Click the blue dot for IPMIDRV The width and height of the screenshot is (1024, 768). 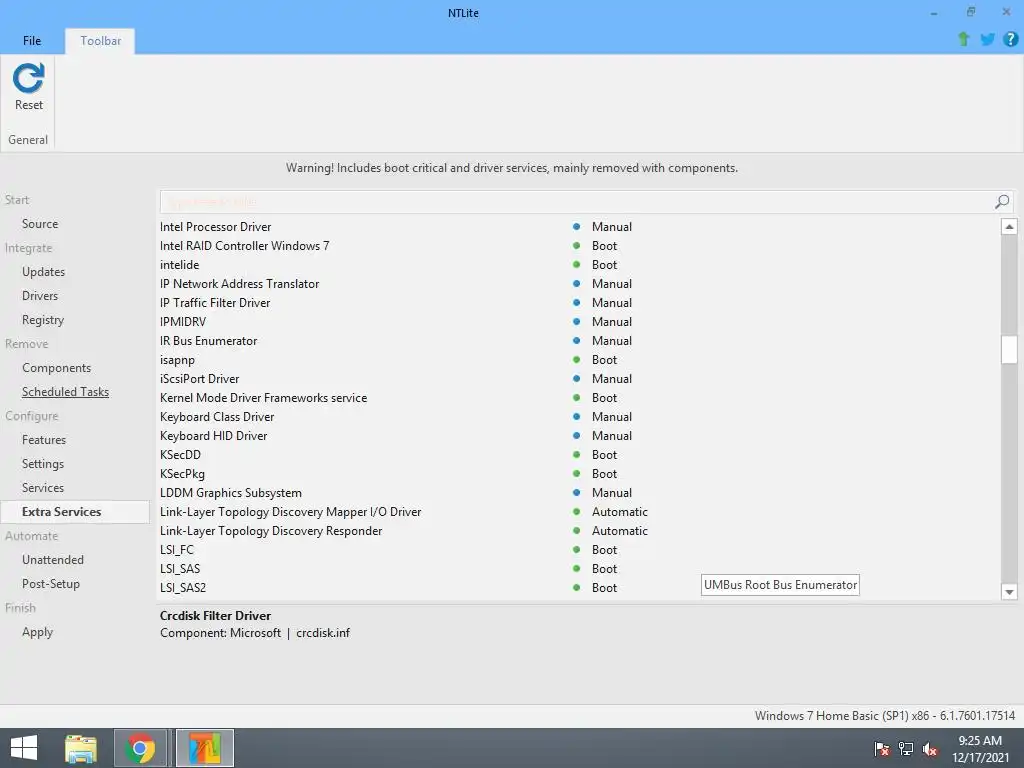coord(577,321)
